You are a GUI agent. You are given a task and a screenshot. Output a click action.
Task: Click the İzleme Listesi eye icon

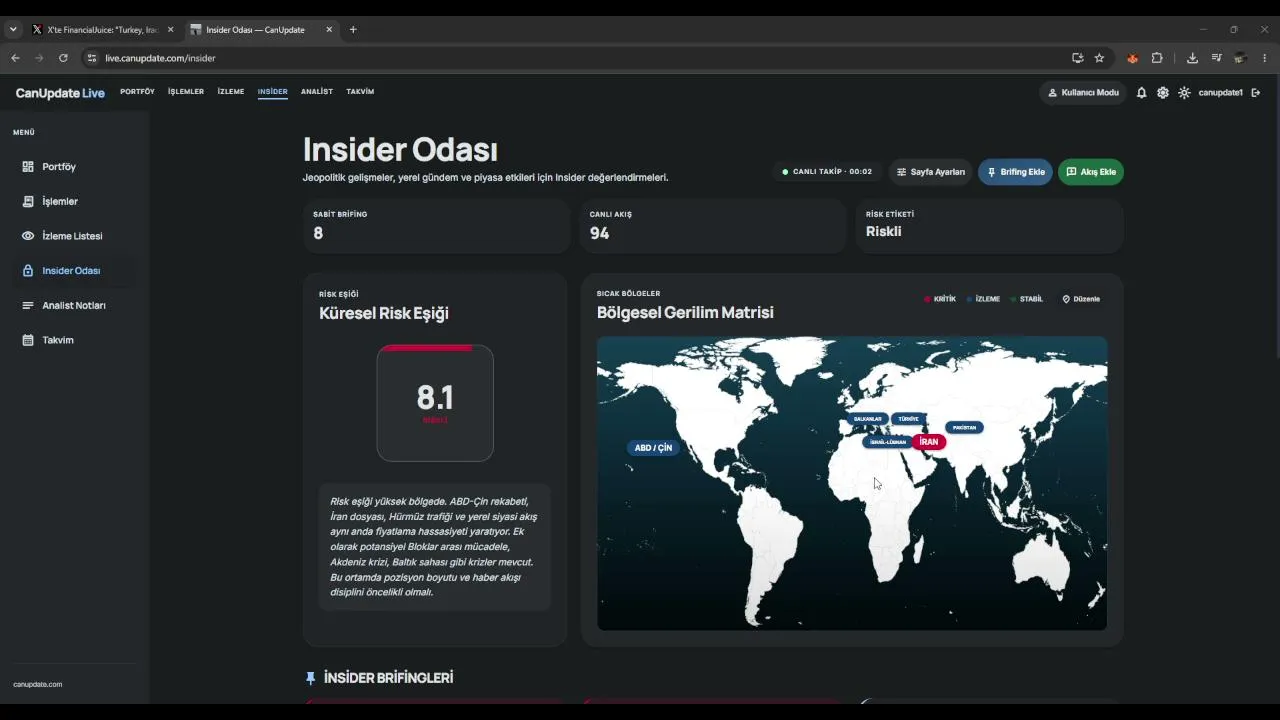point(28,236)
